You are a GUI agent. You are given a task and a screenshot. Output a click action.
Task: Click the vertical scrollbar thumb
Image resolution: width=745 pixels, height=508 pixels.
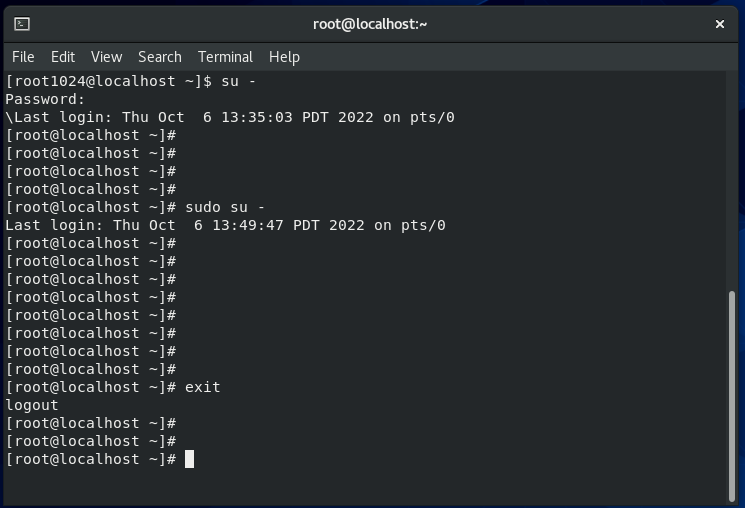pos(732,396)
